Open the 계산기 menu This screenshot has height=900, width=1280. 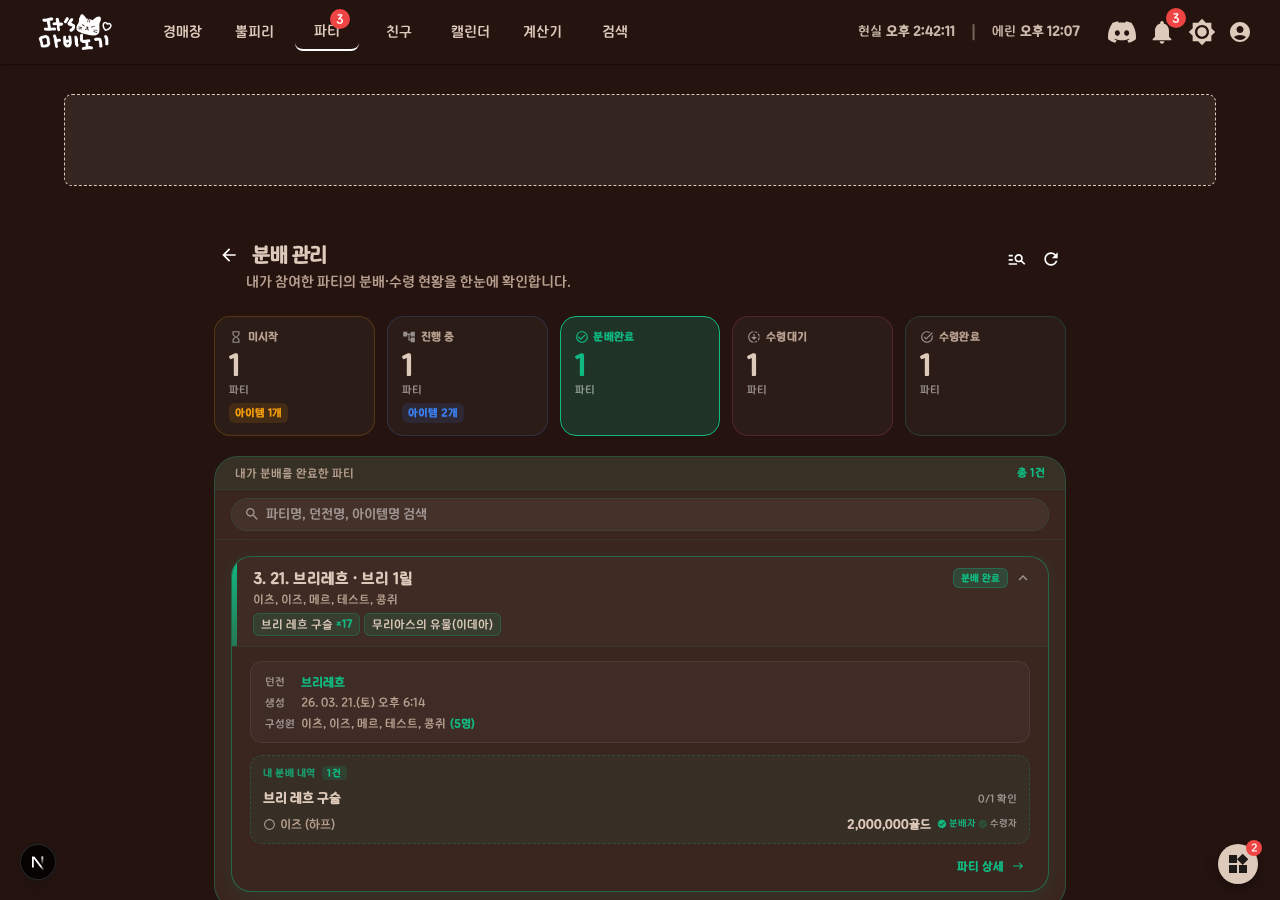(542, 31)
